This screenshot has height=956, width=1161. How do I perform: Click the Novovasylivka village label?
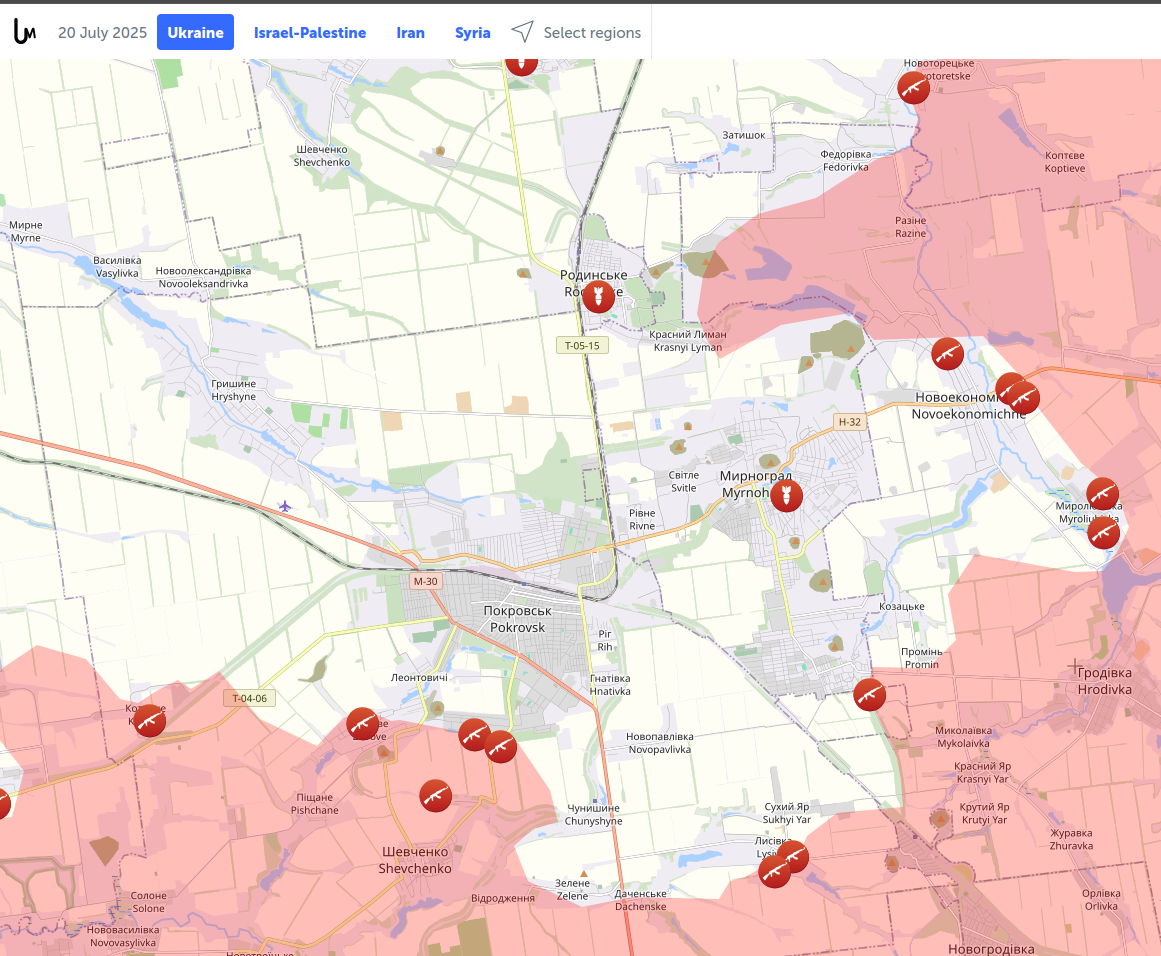click(123, 936)
